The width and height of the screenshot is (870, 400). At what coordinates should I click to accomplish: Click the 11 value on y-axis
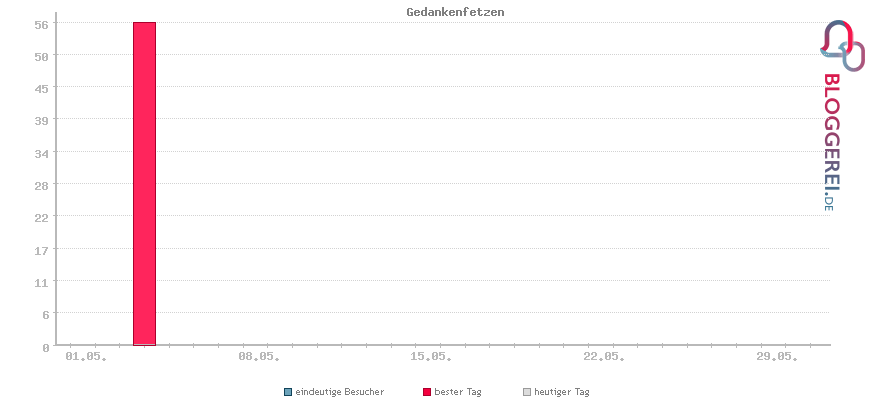(43, 282)
